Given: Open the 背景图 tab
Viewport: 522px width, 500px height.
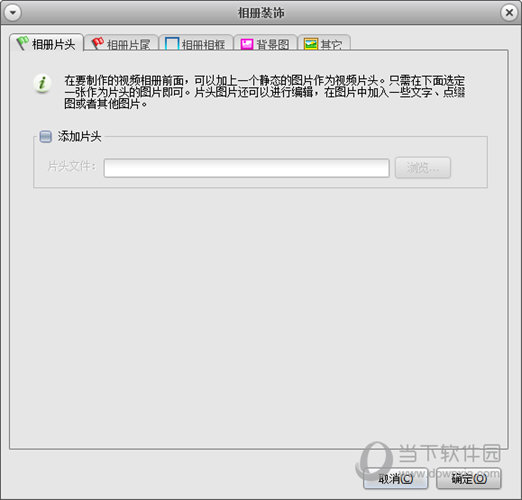Looking at the screenshot, I should coord(265,43).
